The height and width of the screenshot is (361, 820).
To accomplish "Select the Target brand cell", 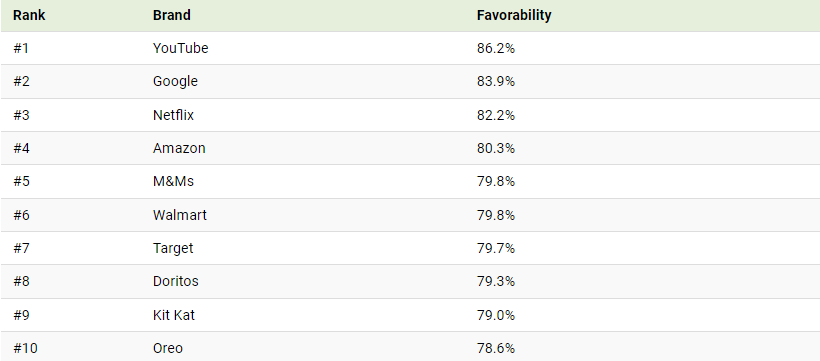I will 173,248.
